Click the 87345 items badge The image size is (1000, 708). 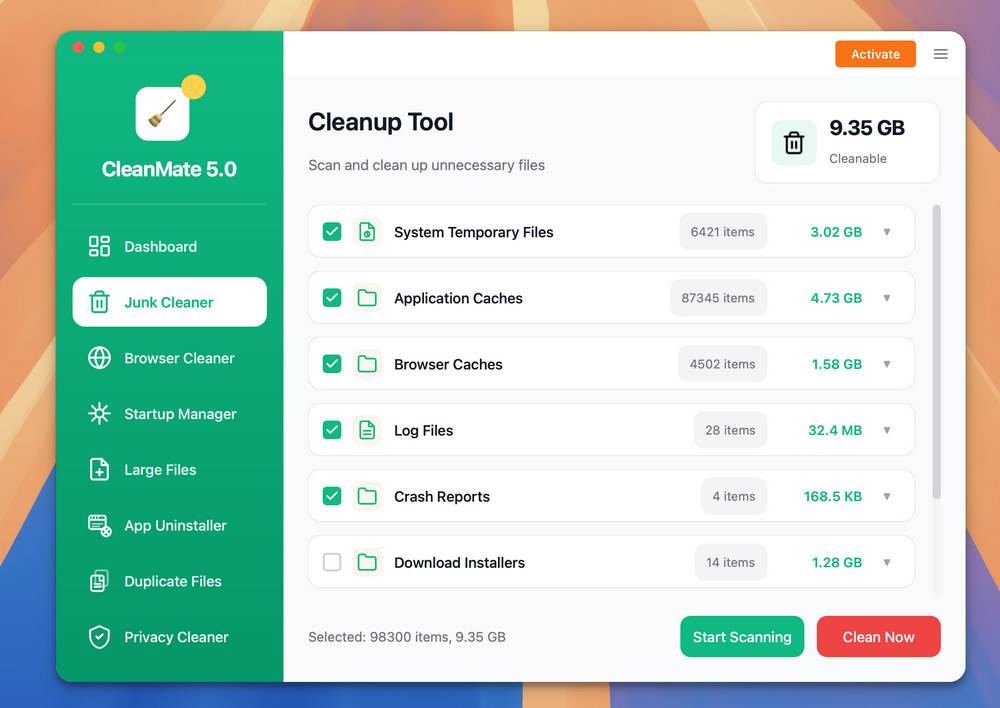718,298
